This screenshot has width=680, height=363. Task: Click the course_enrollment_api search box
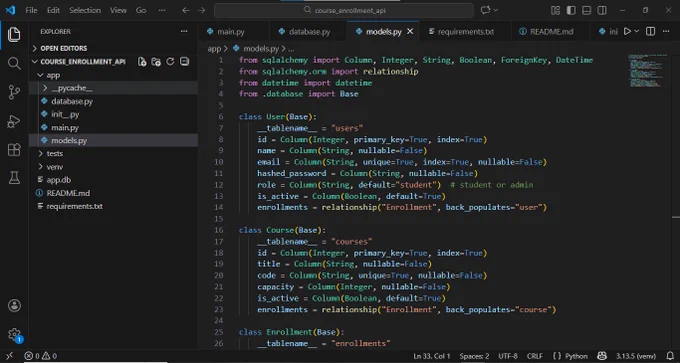344,10
